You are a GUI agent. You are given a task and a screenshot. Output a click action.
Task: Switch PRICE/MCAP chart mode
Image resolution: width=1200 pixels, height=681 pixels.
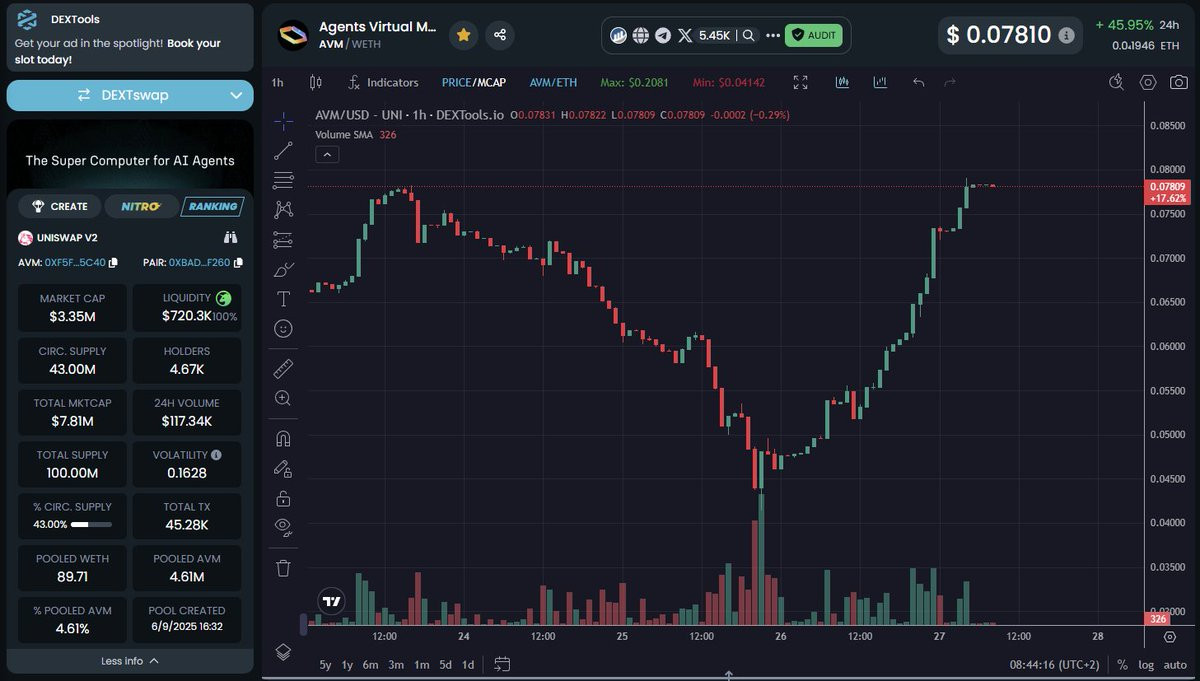(474, 82)
